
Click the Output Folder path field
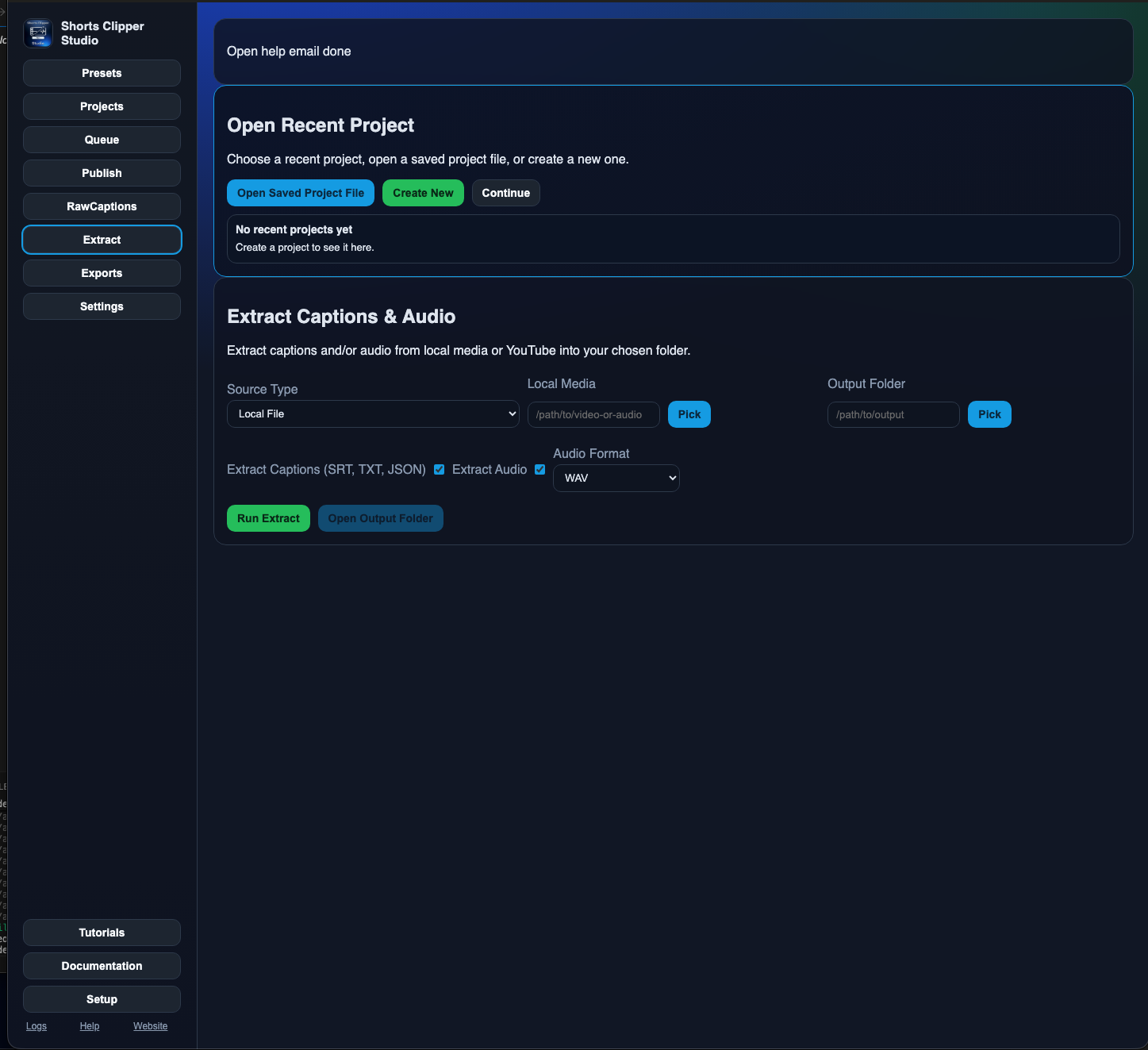tap(893, 414)
